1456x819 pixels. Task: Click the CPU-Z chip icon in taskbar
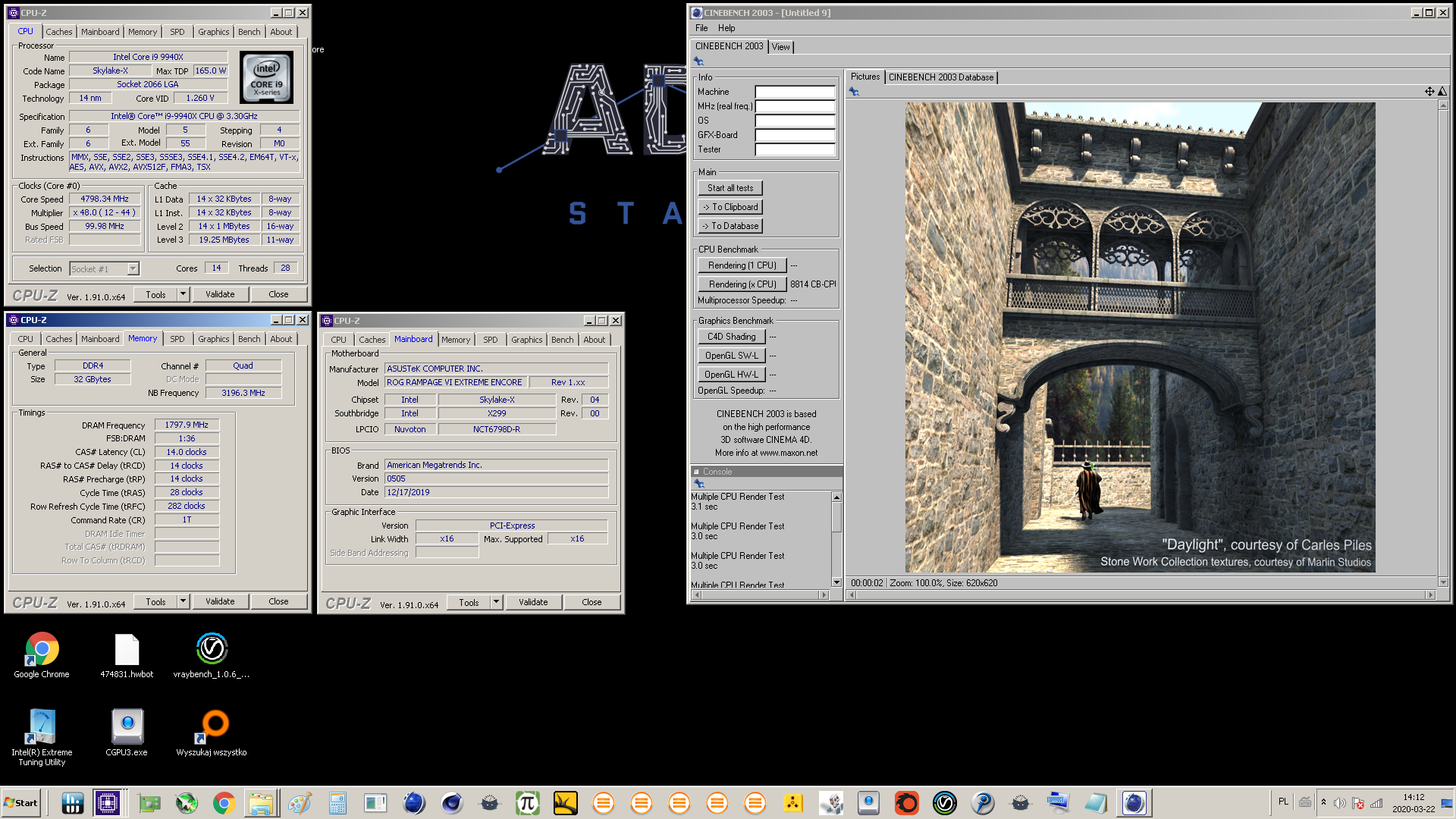click(x=108, y=802)
